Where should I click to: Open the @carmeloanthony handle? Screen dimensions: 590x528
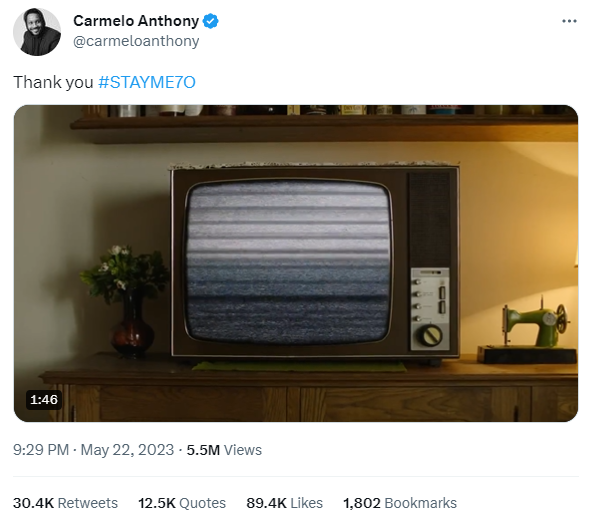click(x=136, y=41)
